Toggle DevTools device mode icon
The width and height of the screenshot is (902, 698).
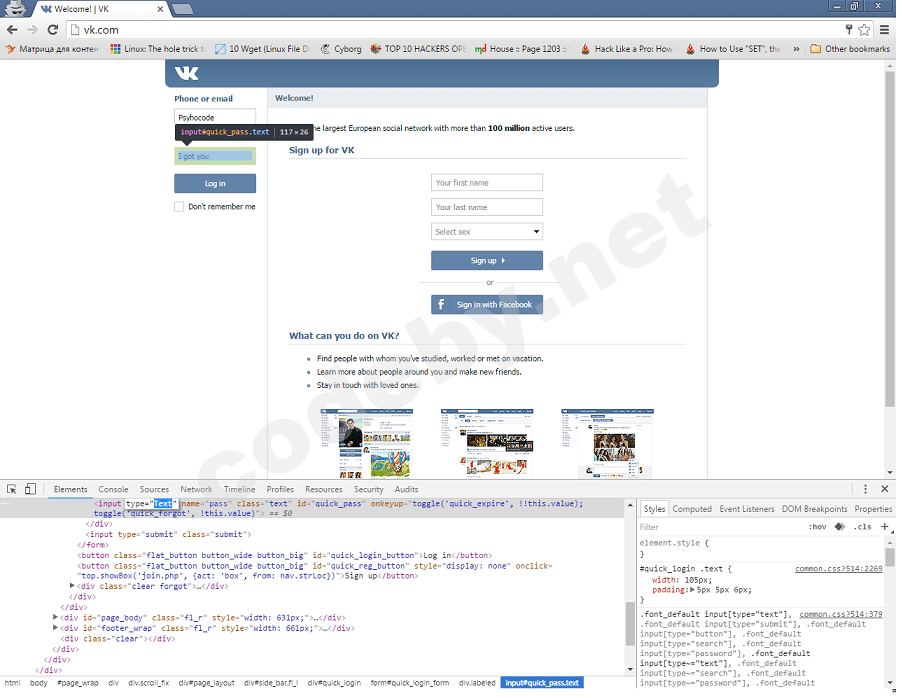click(x=30, y=489)
